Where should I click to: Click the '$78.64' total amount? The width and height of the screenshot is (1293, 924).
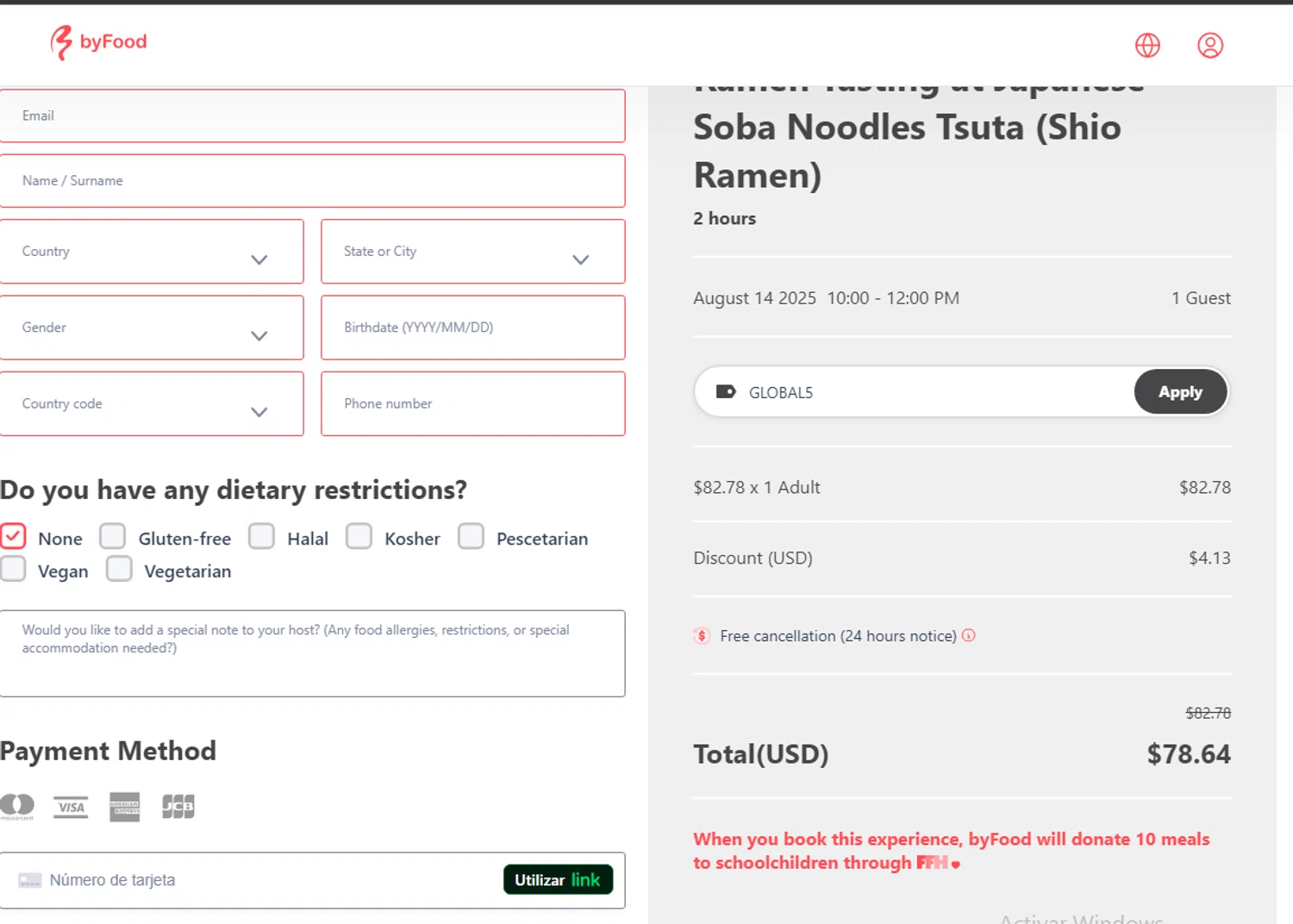click(x=1189, y=754)
